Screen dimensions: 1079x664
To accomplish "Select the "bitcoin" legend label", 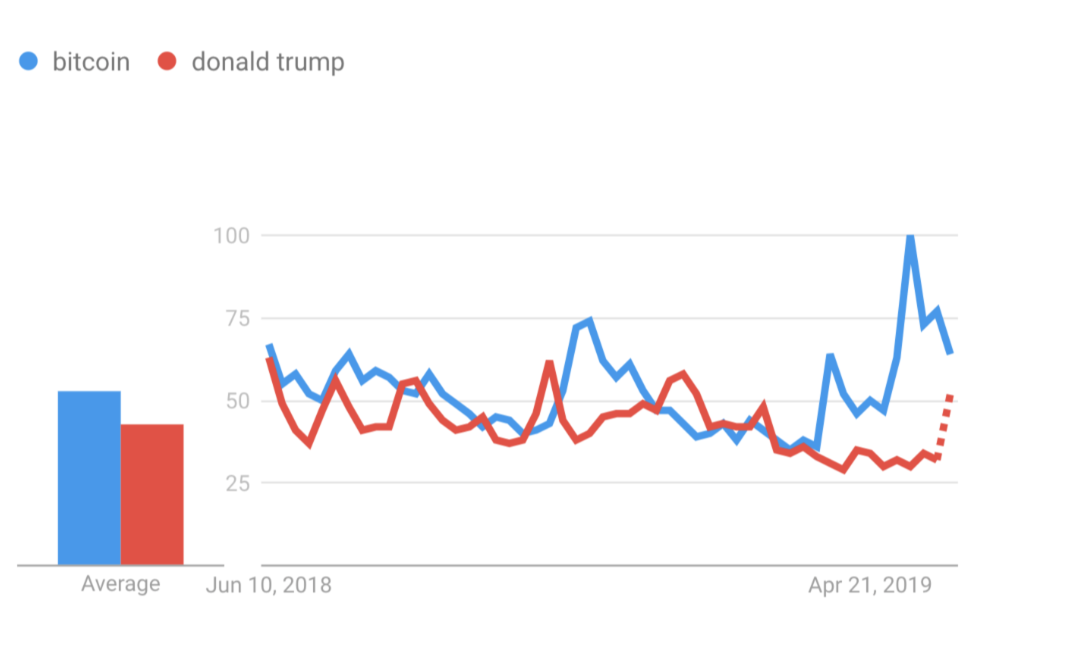I will click(x=91, y=62).
